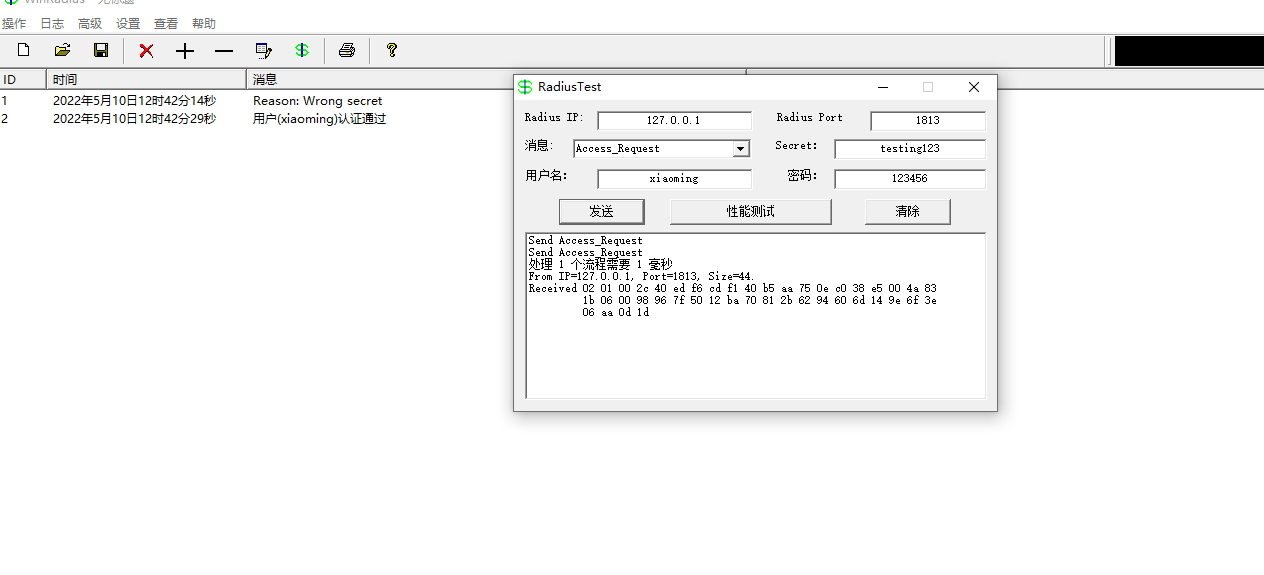The width and height of the screenshot is (1264, 575).
Task: Click the New document toolbar icon
Action: [x=24, y=50]
